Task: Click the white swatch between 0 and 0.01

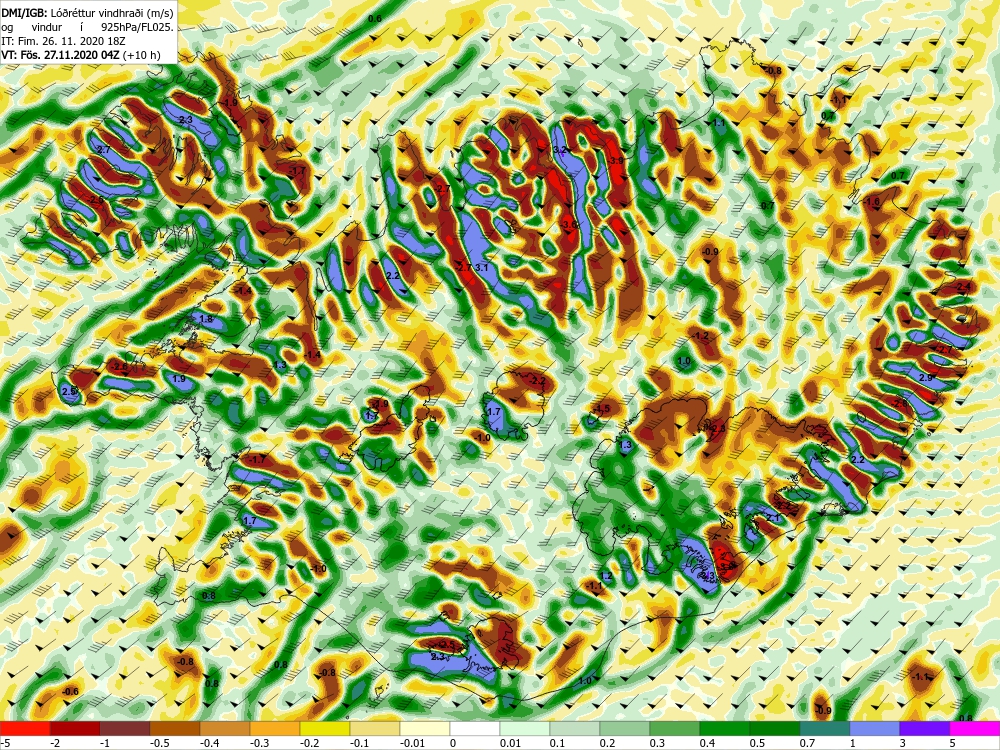Action: click(x=474, y=728)
